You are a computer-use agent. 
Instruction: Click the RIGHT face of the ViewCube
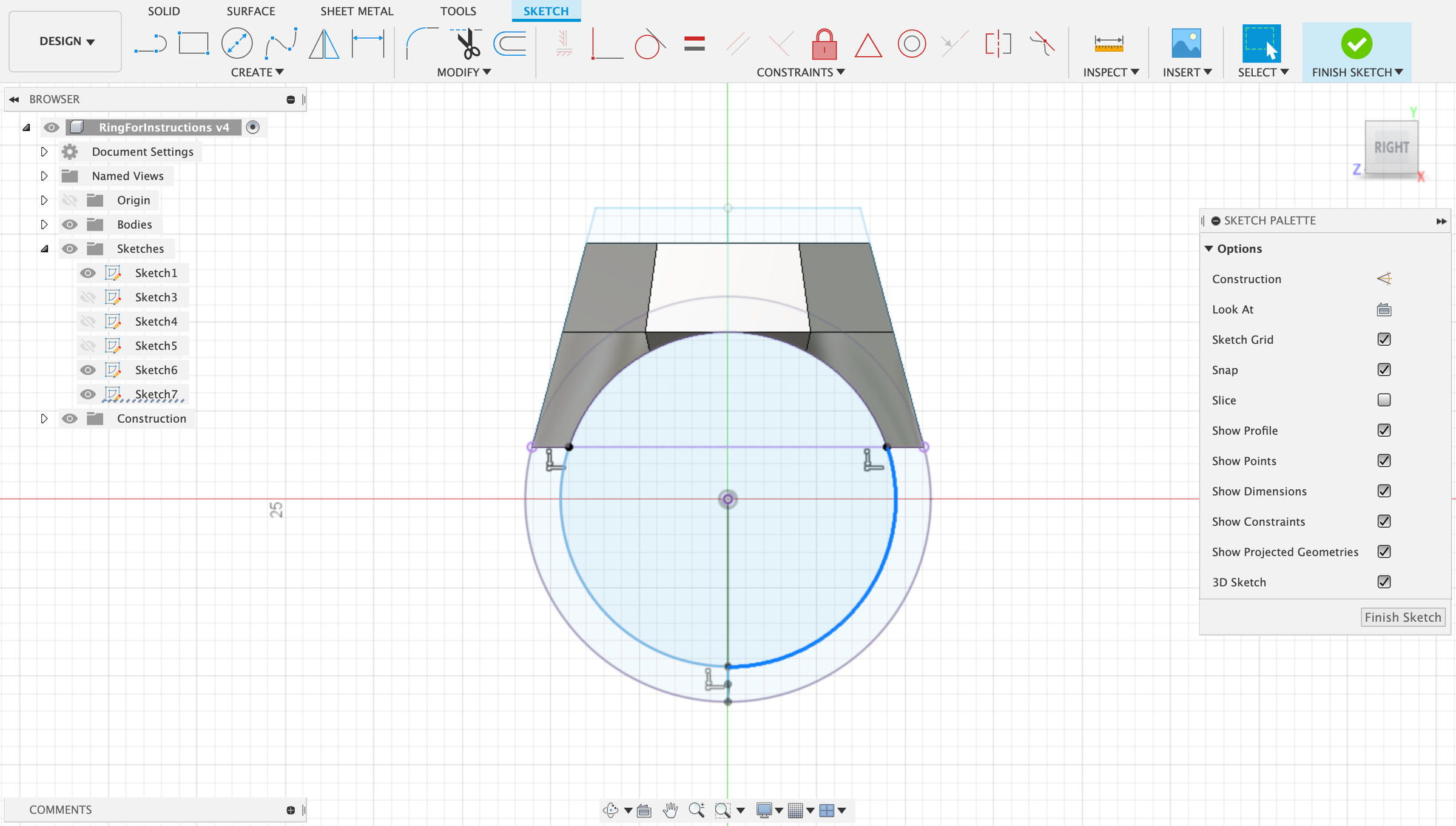click(x=1392, y=147)
